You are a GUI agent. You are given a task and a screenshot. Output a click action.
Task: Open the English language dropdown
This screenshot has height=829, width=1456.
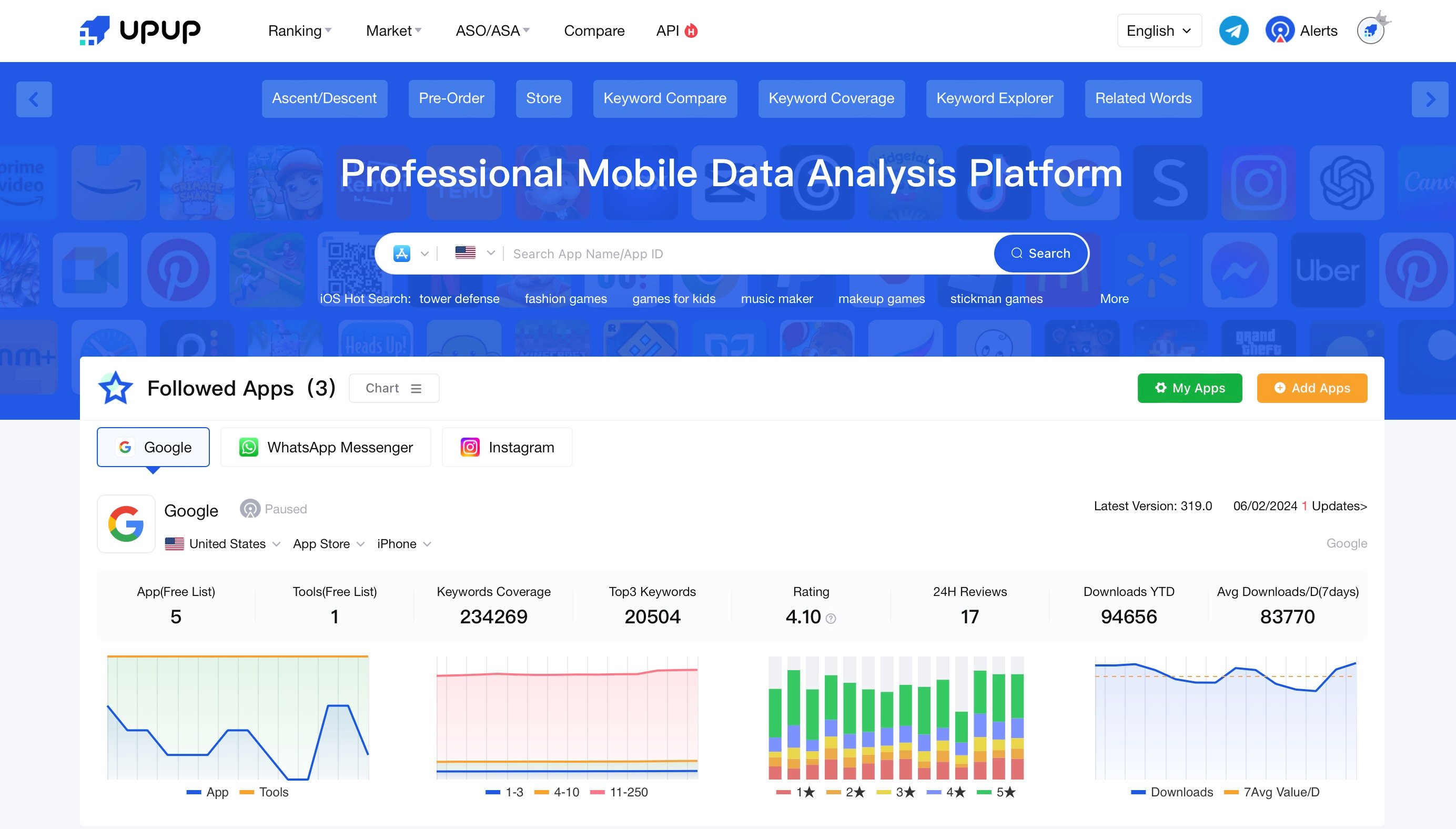tap(1159, 31)
